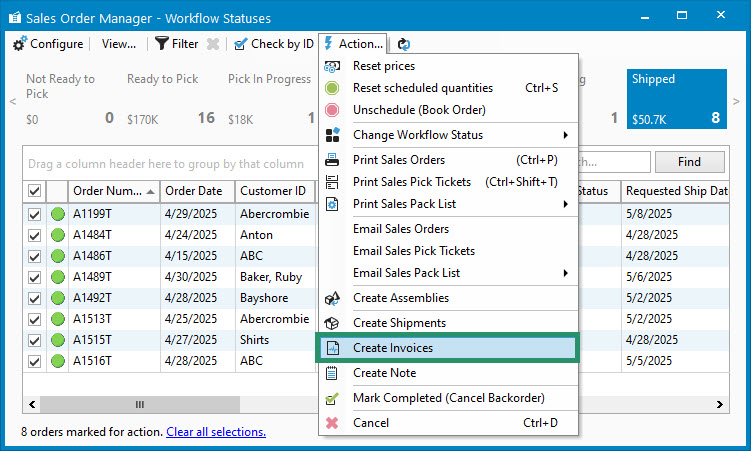
Task: Uncheck the checkbox for order A1199T
Action: (x=34, y=214)
